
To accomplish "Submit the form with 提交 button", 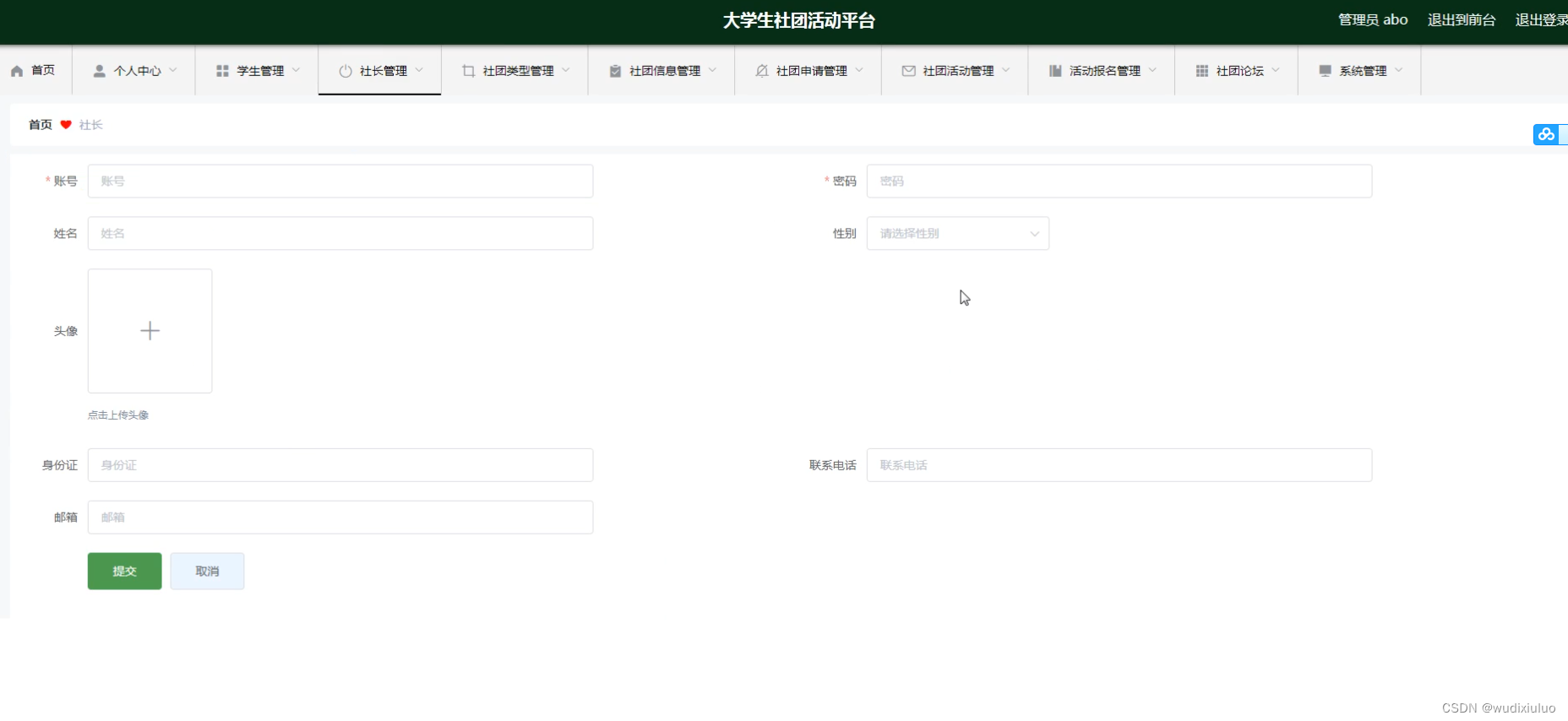I will tap(124, 572).
